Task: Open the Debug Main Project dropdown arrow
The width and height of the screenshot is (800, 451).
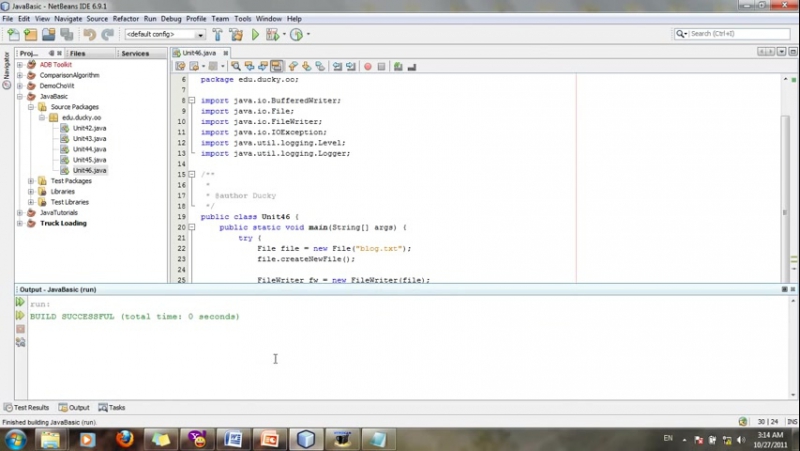Action: click(x=284, y=34)
